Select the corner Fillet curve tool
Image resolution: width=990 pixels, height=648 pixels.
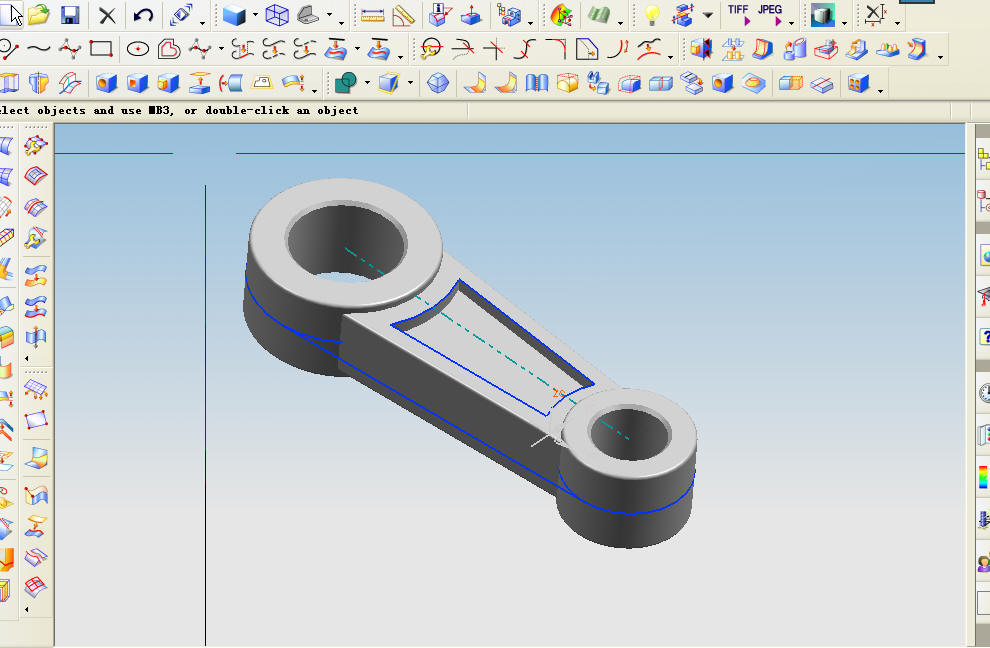556,49
